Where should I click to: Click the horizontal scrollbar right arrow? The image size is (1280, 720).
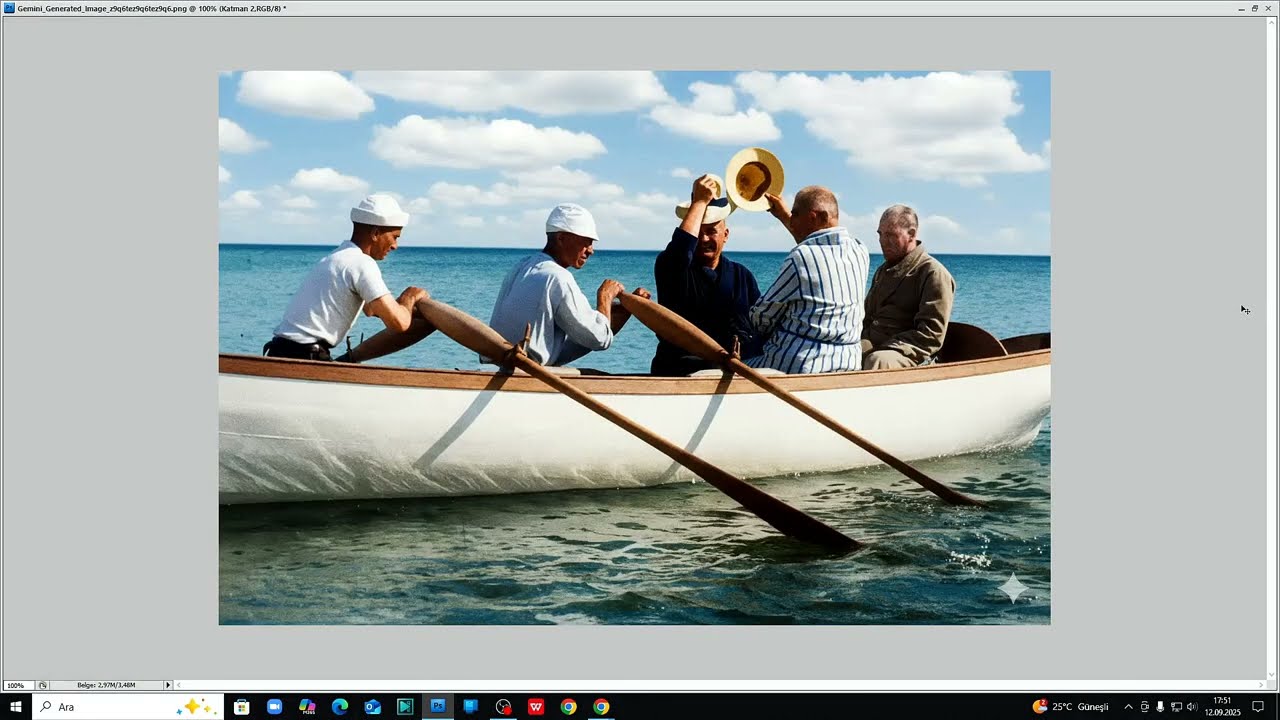pos(1262,685)
